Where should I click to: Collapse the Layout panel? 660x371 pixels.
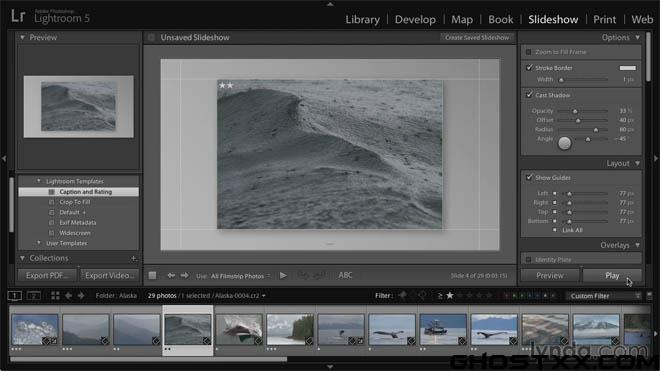point(638,163)
